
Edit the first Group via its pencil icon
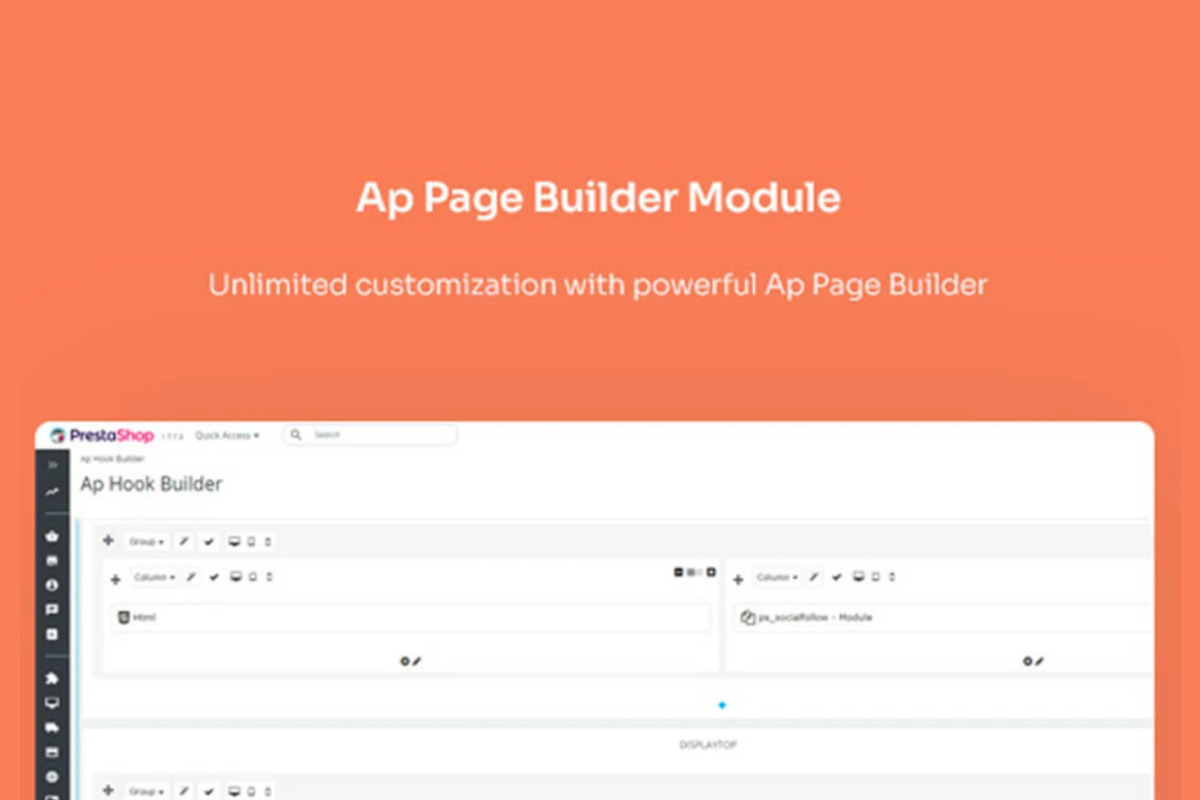(x=184, y=542)
